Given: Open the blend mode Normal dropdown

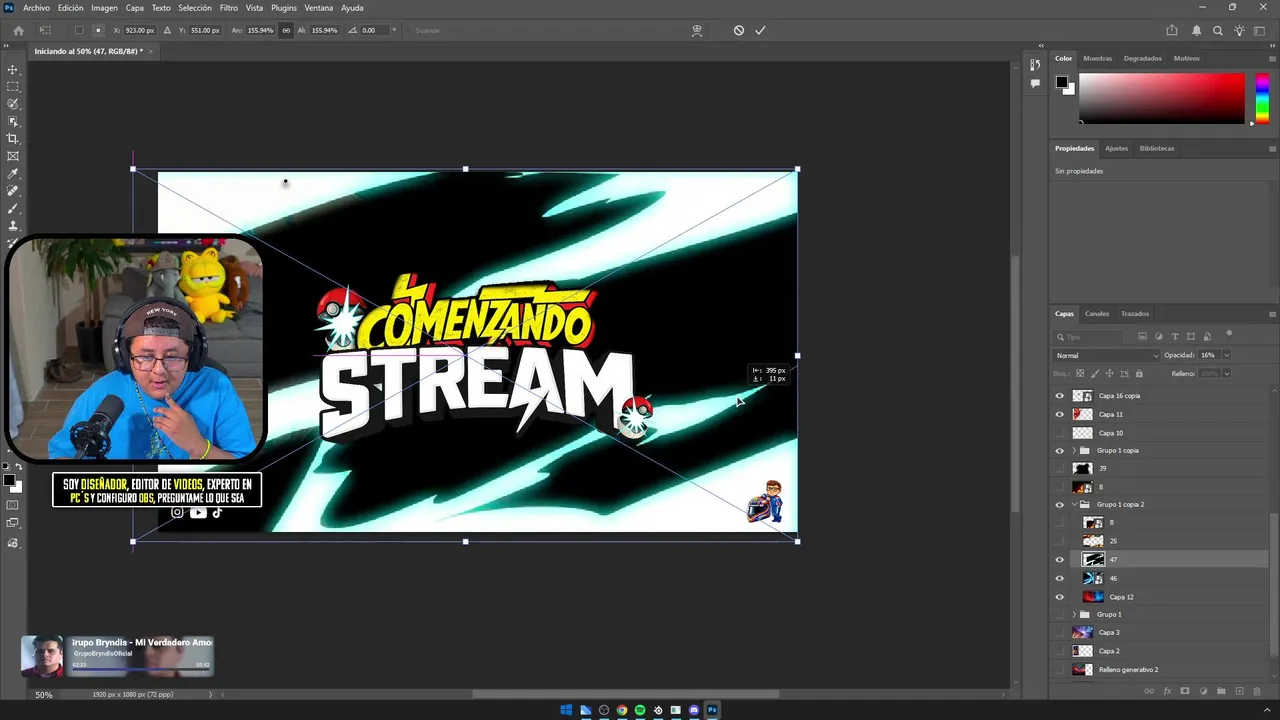Looking at the screenshot, I should click(x=1107, y=355).
